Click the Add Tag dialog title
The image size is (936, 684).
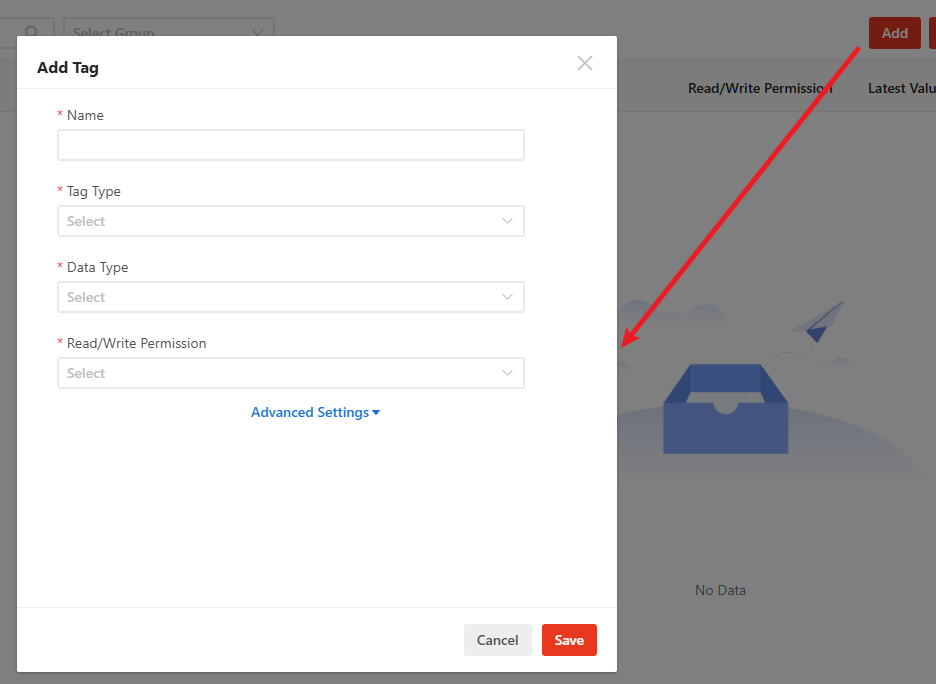[x=68, y=68]
